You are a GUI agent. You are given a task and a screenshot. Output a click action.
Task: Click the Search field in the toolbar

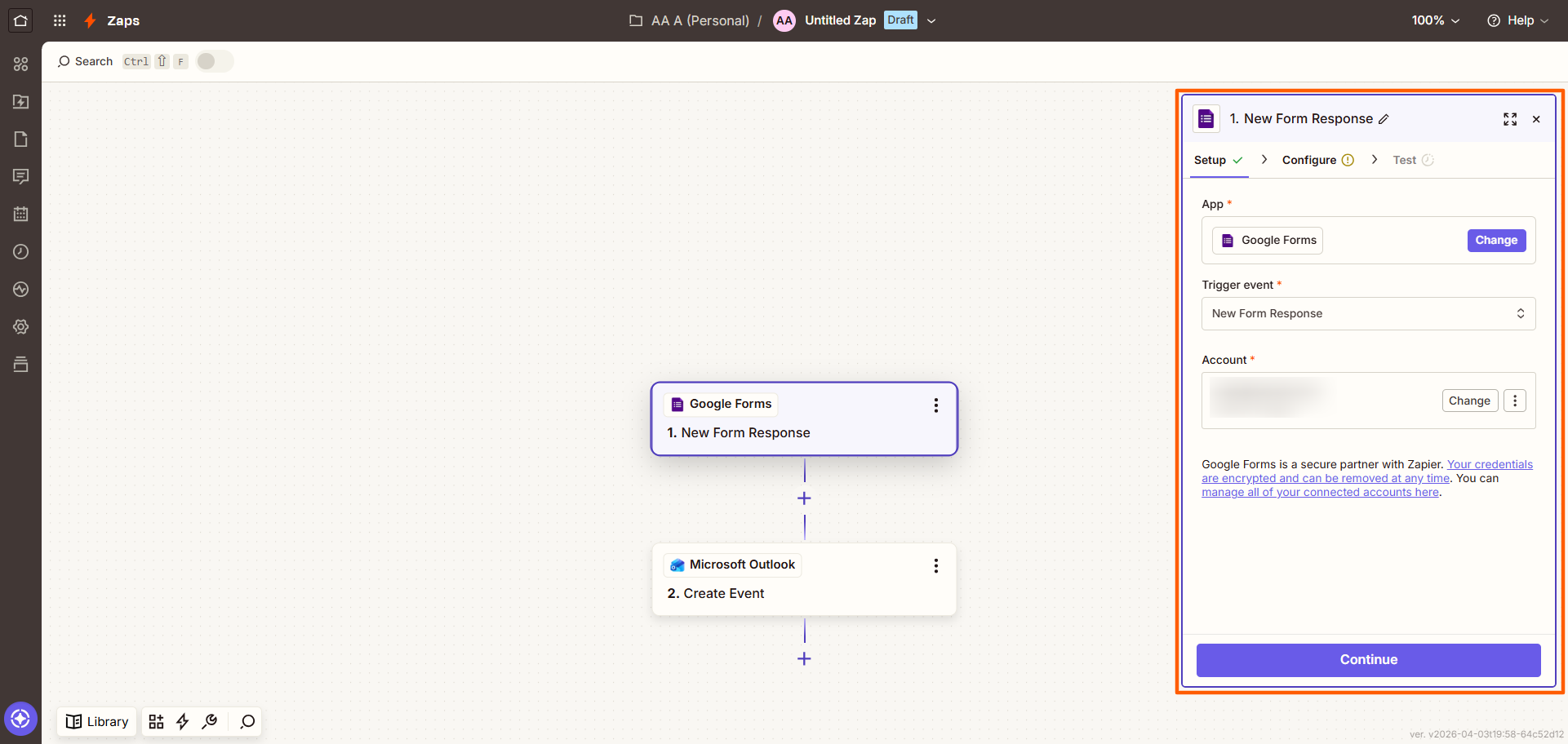click(x=85, y=61)
